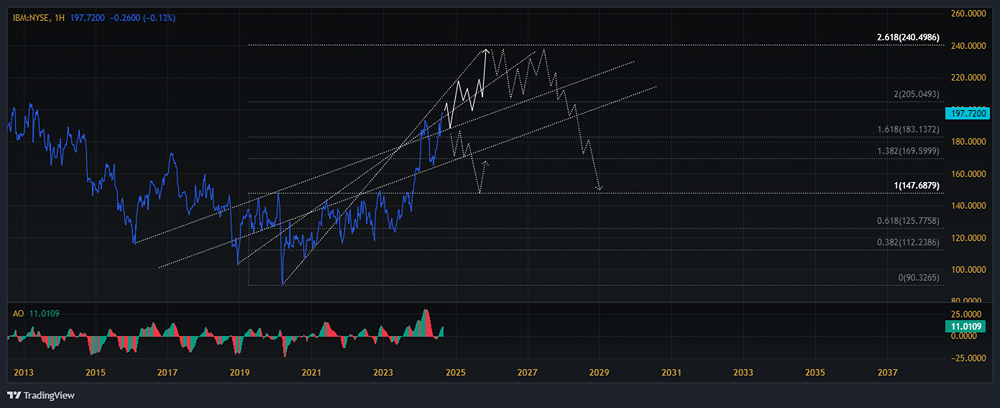
Task: Click the 2021 time axis label
Action: tap(311, 372)
